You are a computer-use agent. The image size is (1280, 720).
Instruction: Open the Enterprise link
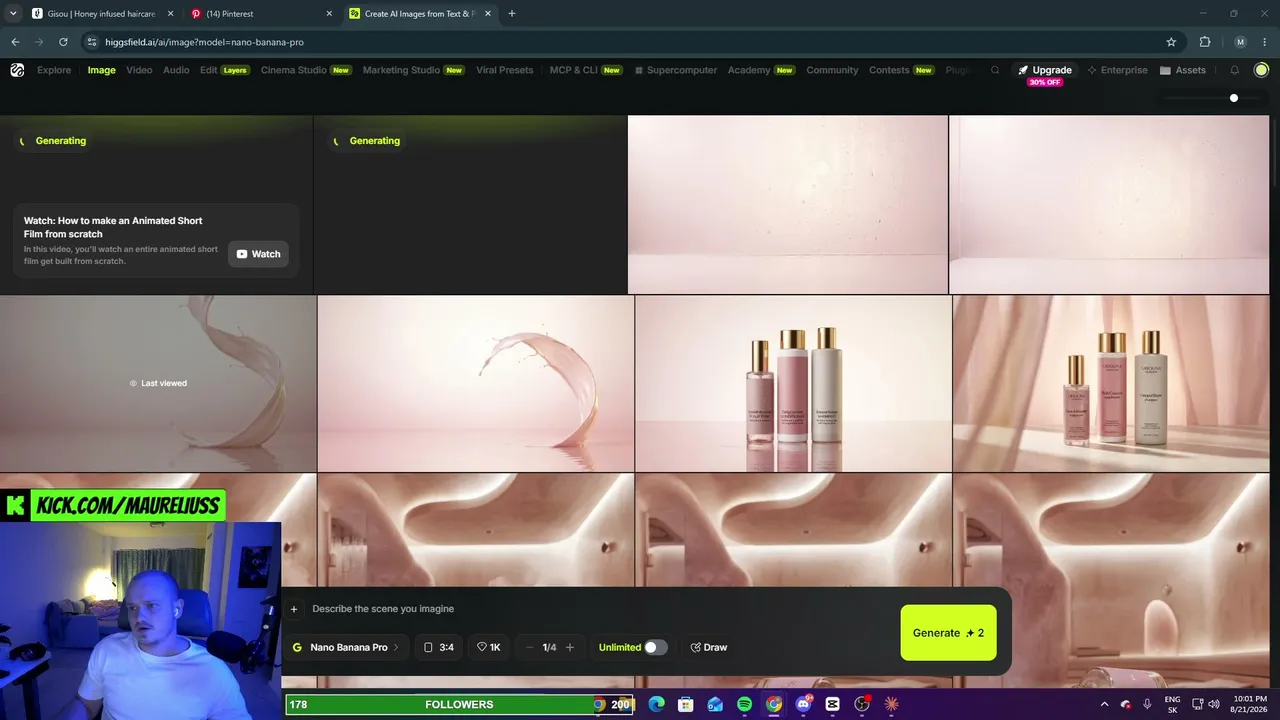[1117, 70]
